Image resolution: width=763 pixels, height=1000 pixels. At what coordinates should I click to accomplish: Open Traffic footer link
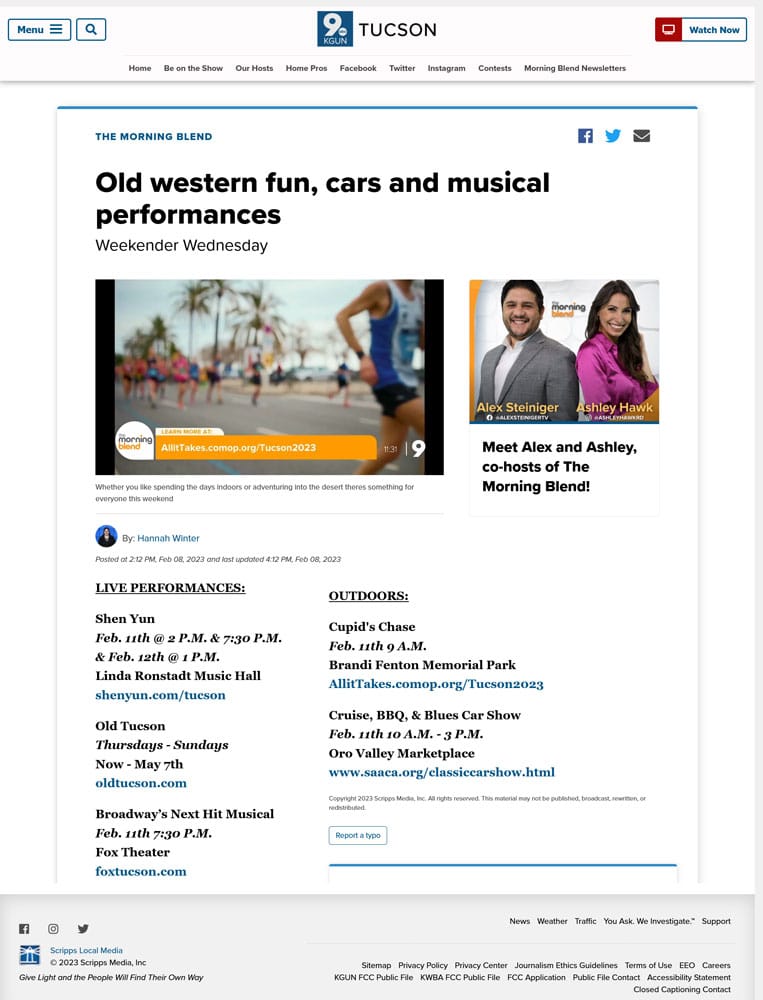(x=585, y=921)
